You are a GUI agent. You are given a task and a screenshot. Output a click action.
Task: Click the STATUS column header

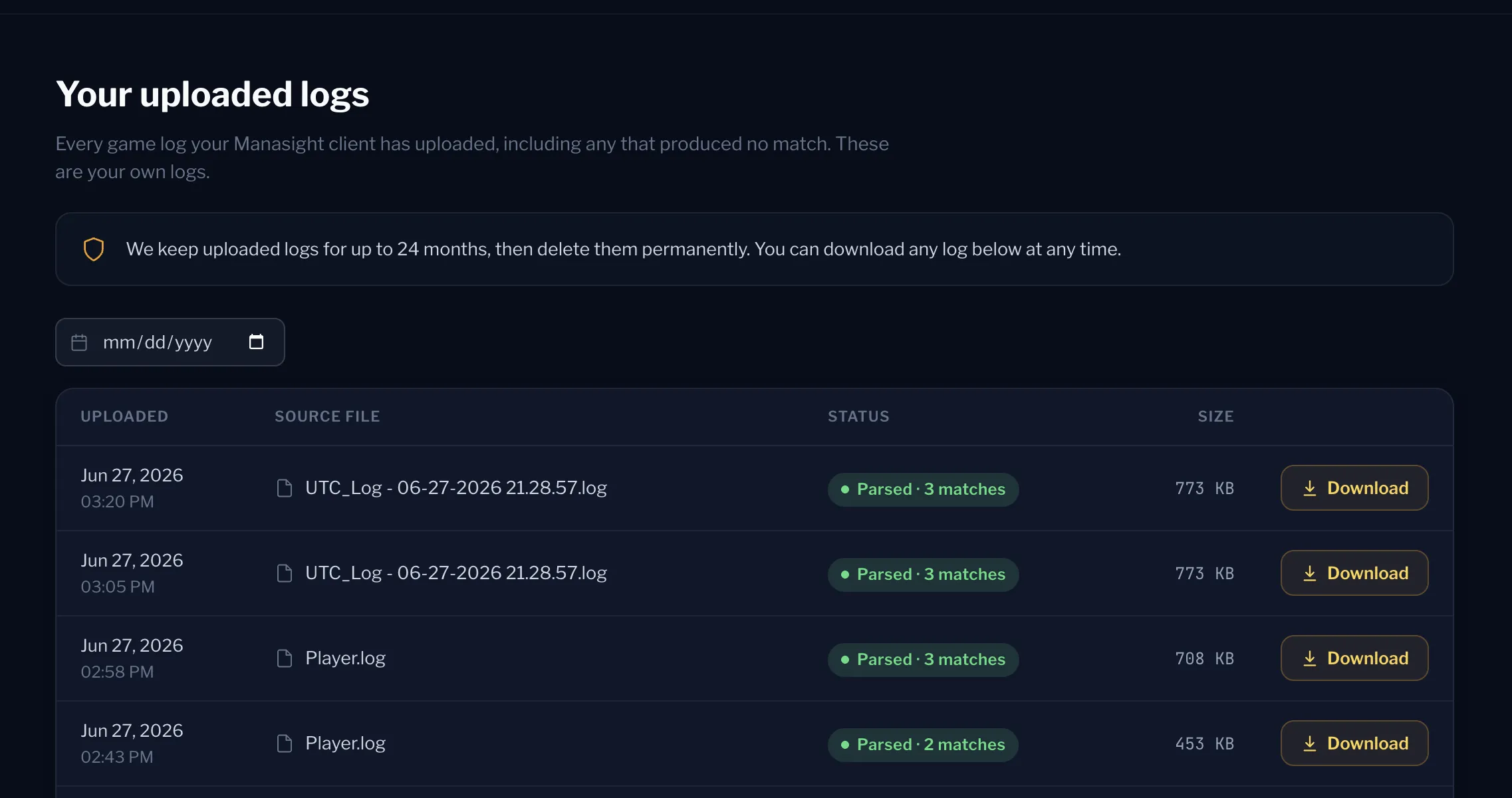click(x=858, y=416)
